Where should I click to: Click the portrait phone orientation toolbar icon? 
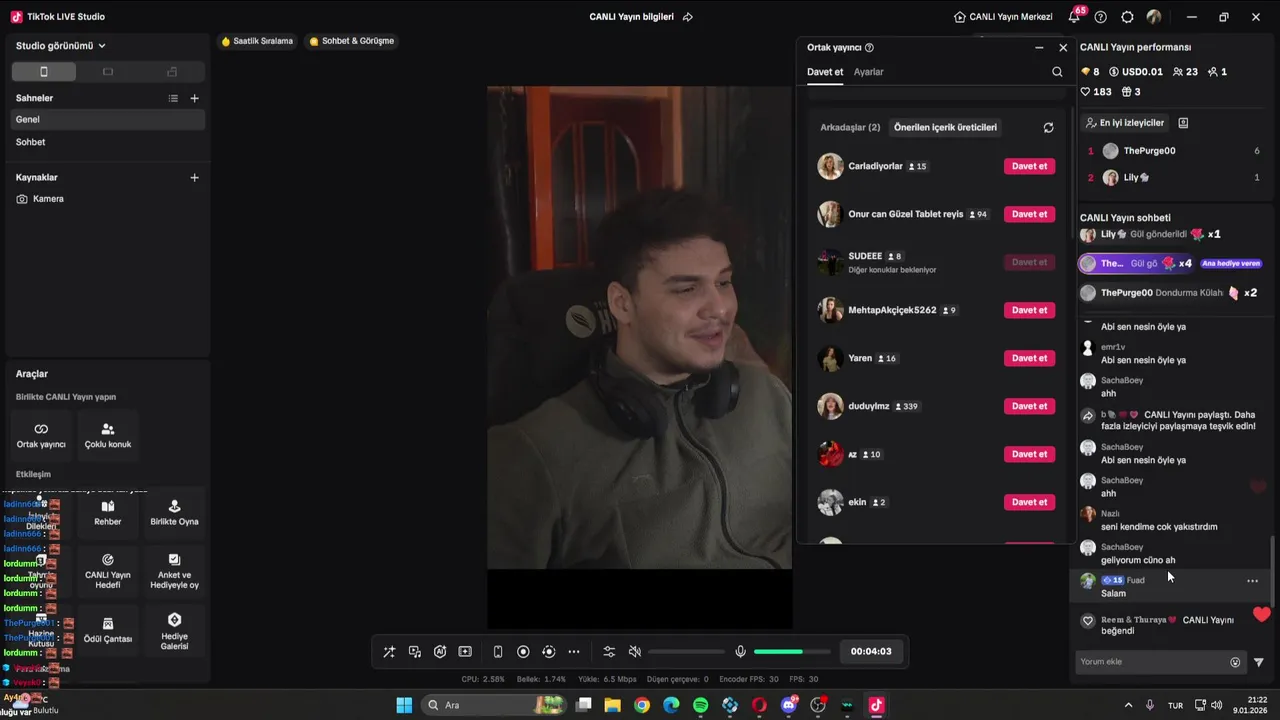click(498, 652)
